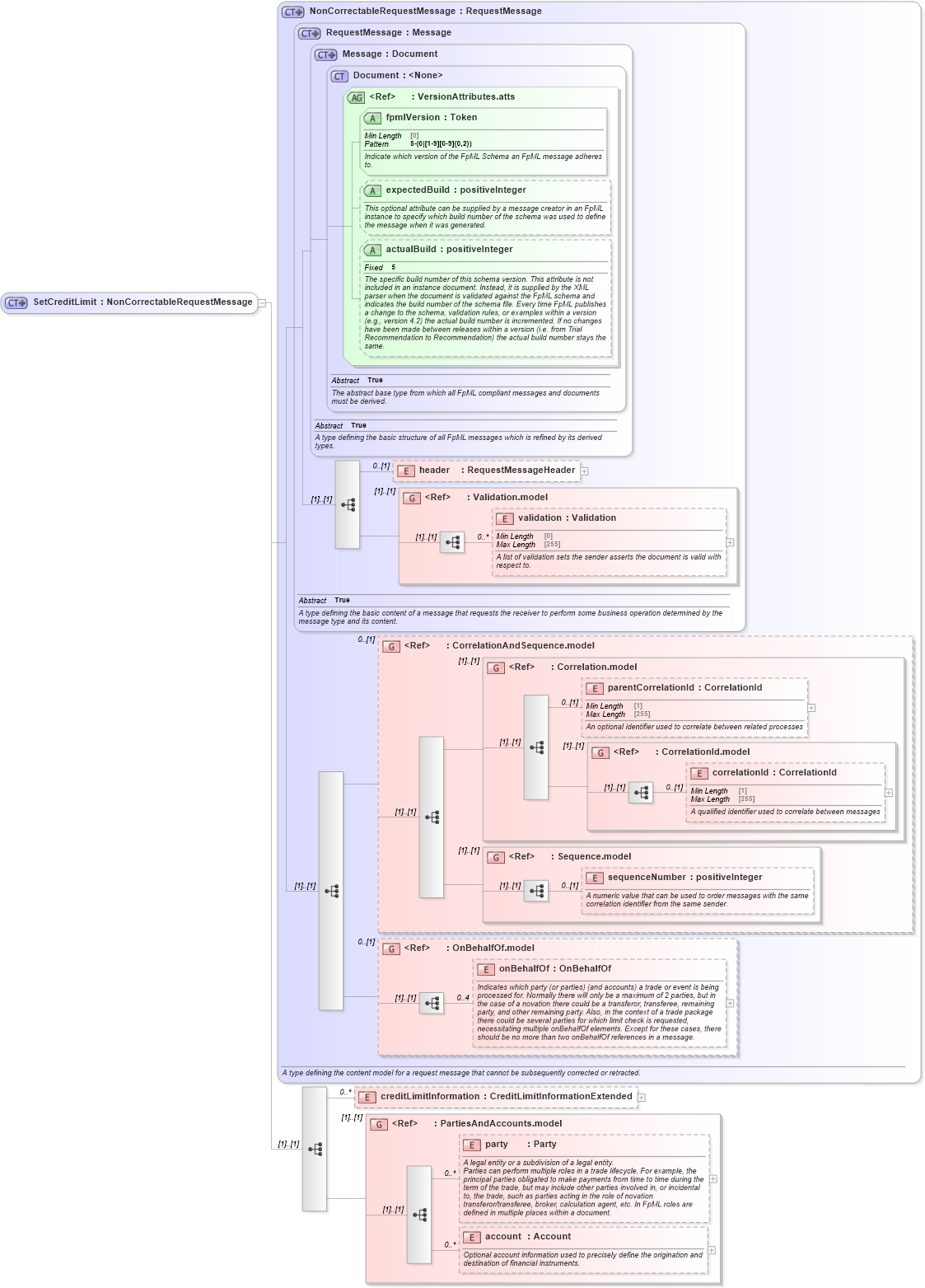
Task: Click the G icon on PartiesAndAccounts.model
Action: tap(378, 1122)
